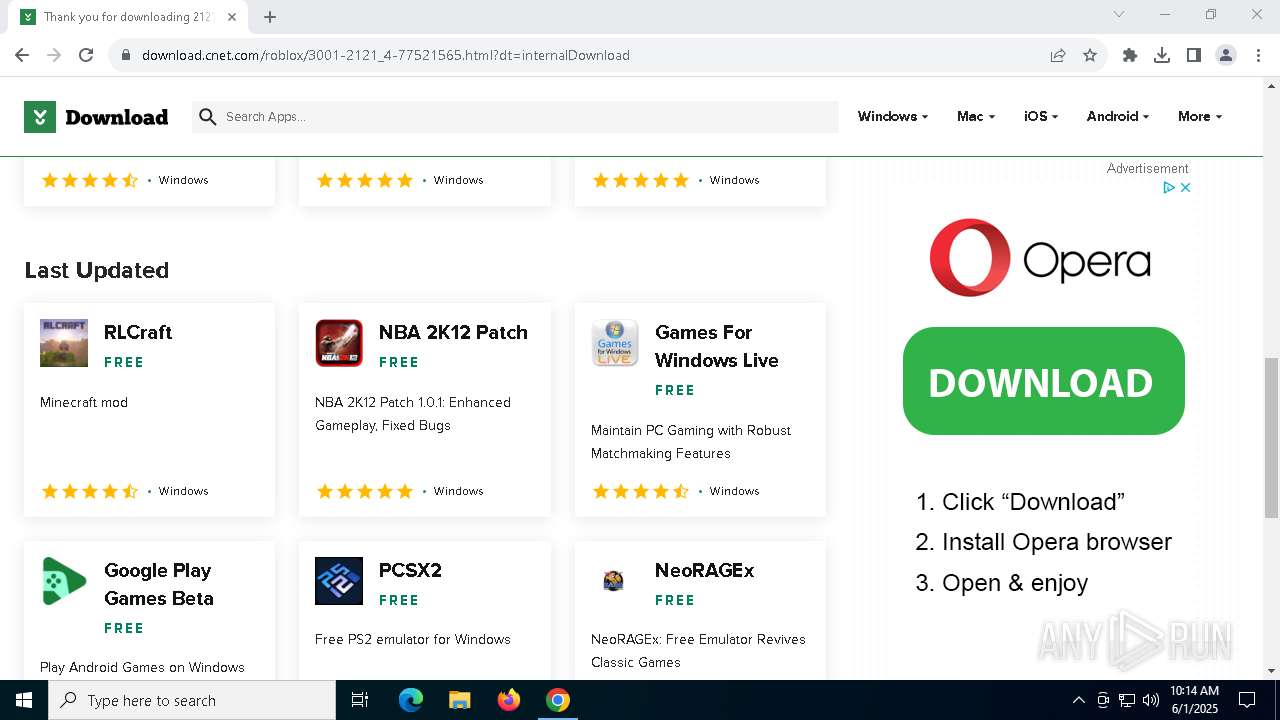Close the advertisement with X icon
The height and width of the screenshot is (720, 1280).
(x=1185, y=187)
